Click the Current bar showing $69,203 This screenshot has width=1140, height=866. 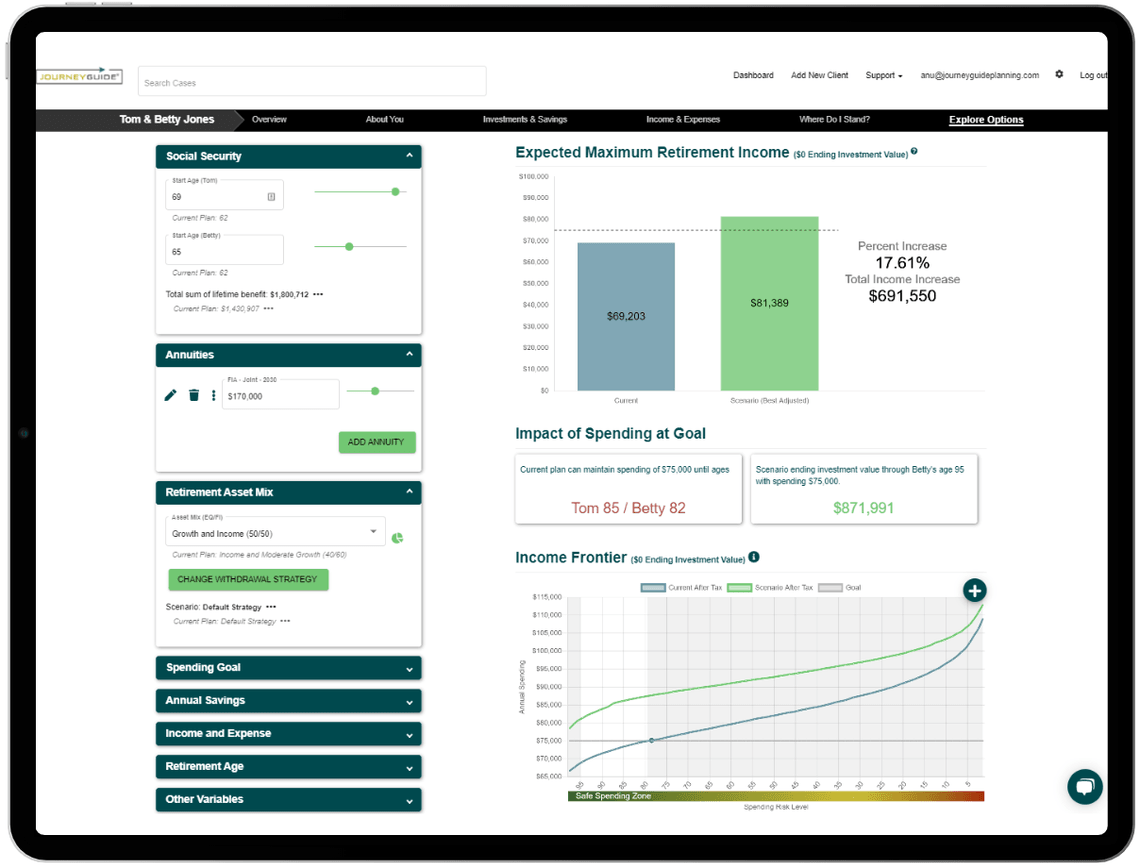626,316
